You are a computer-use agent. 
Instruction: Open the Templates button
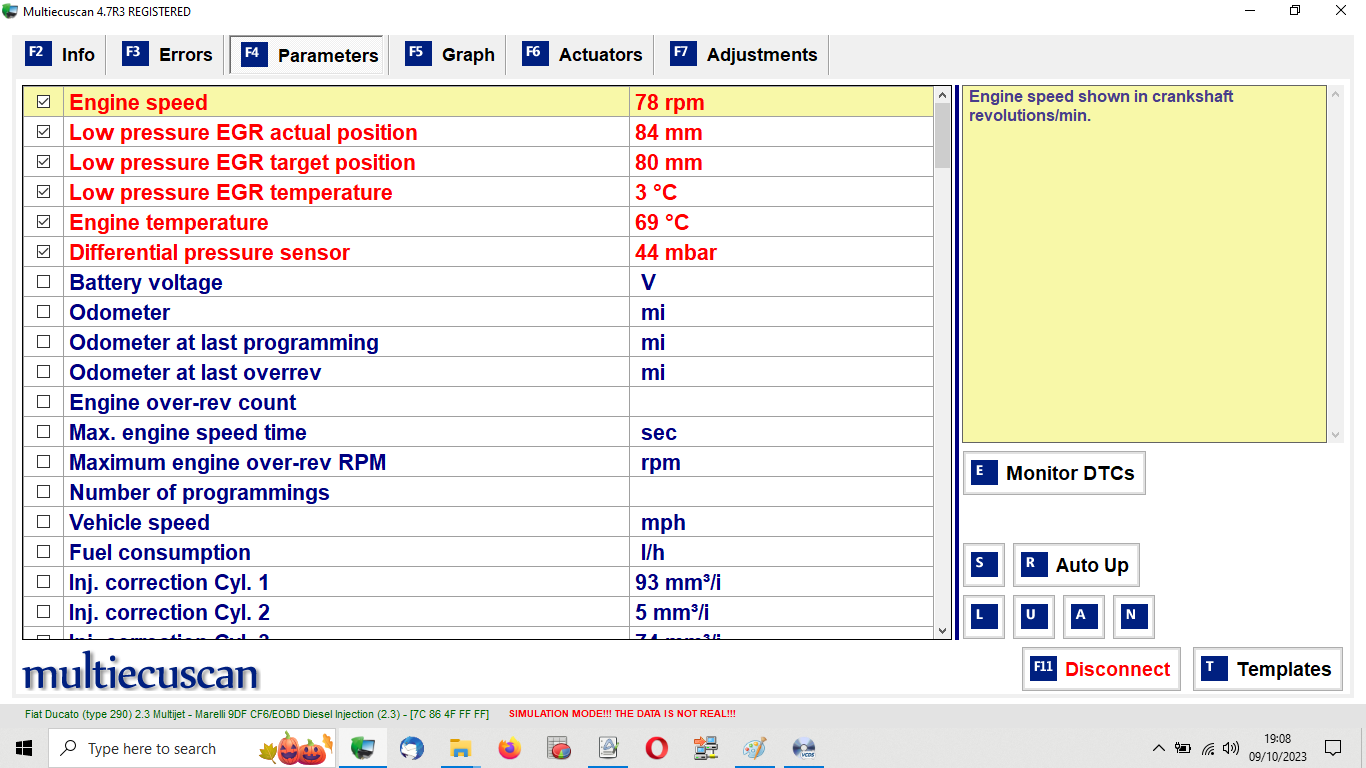1268,669
